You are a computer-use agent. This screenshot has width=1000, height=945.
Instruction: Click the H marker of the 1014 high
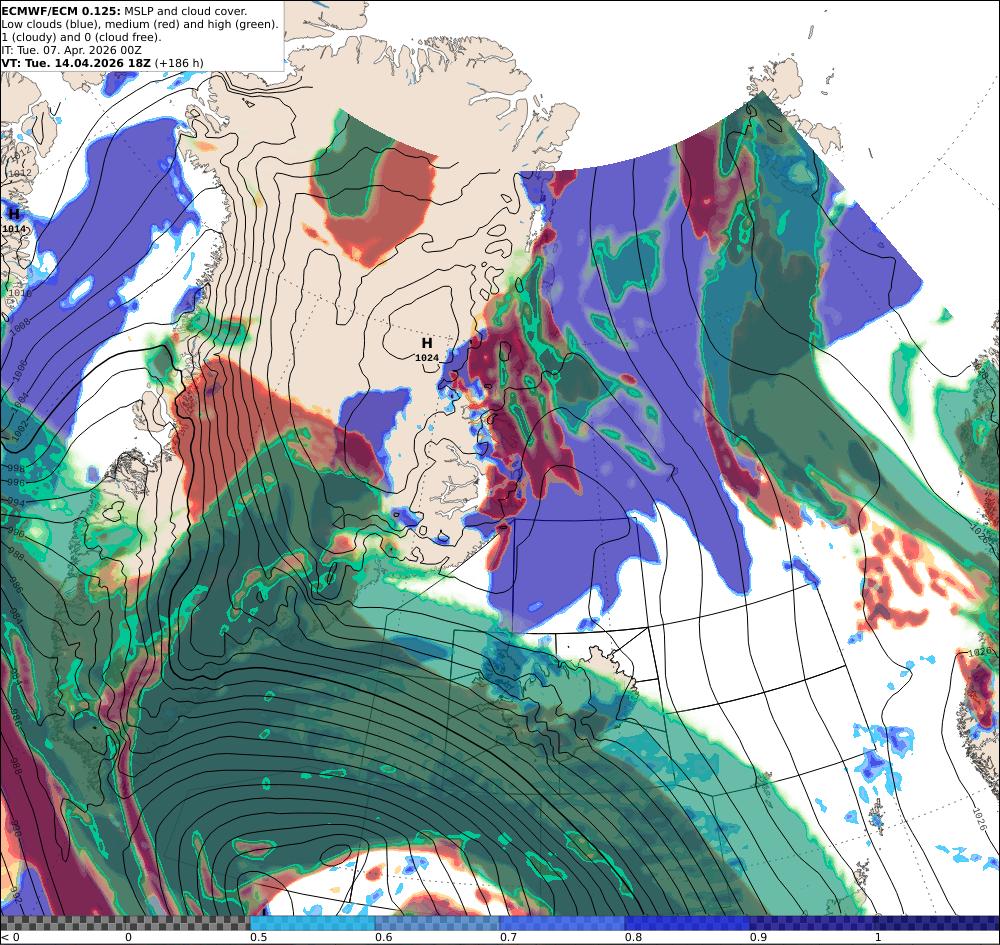14,214
